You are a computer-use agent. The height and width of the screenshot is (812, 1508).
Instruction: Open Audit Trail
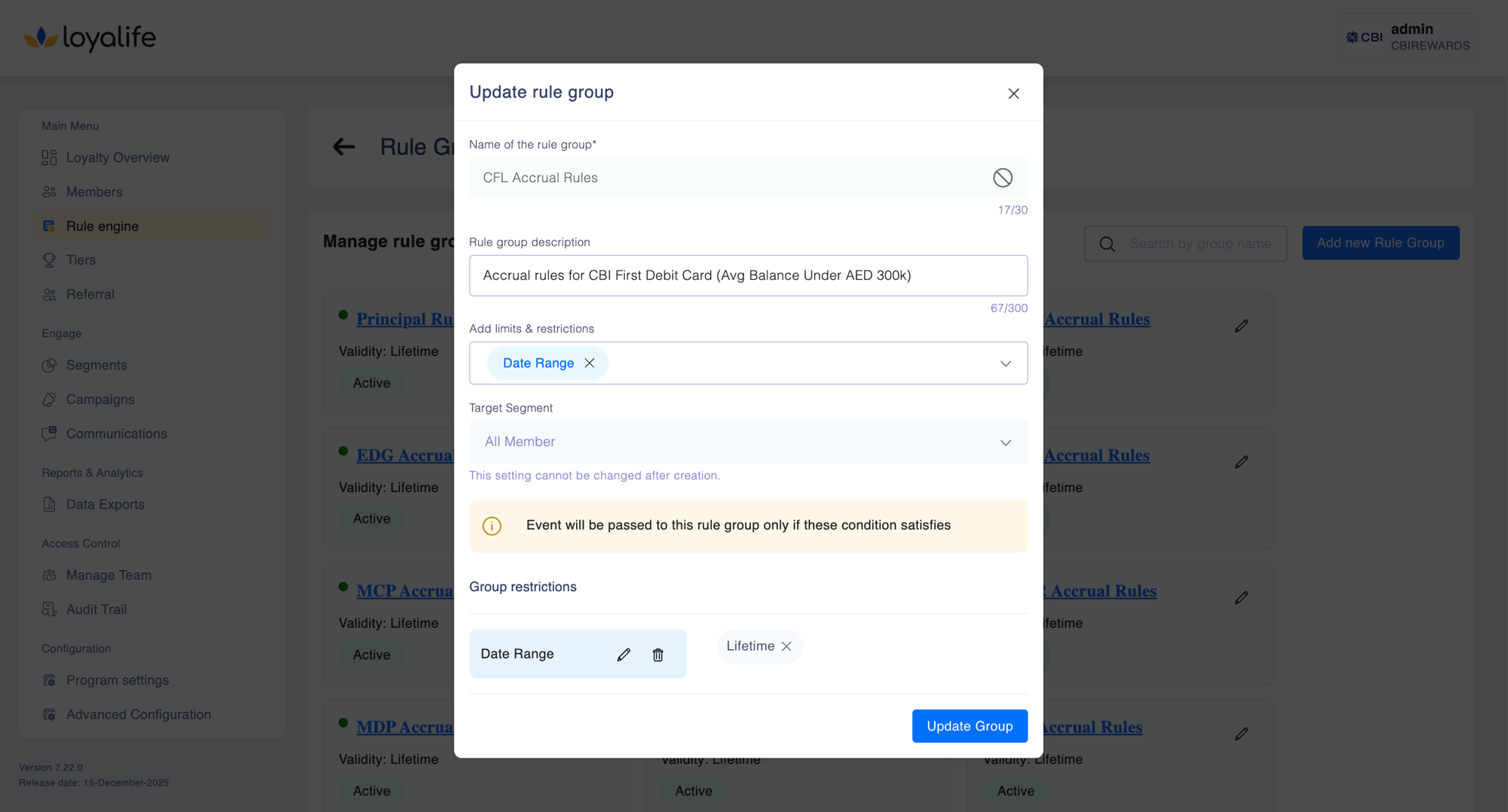coord(97,609)
